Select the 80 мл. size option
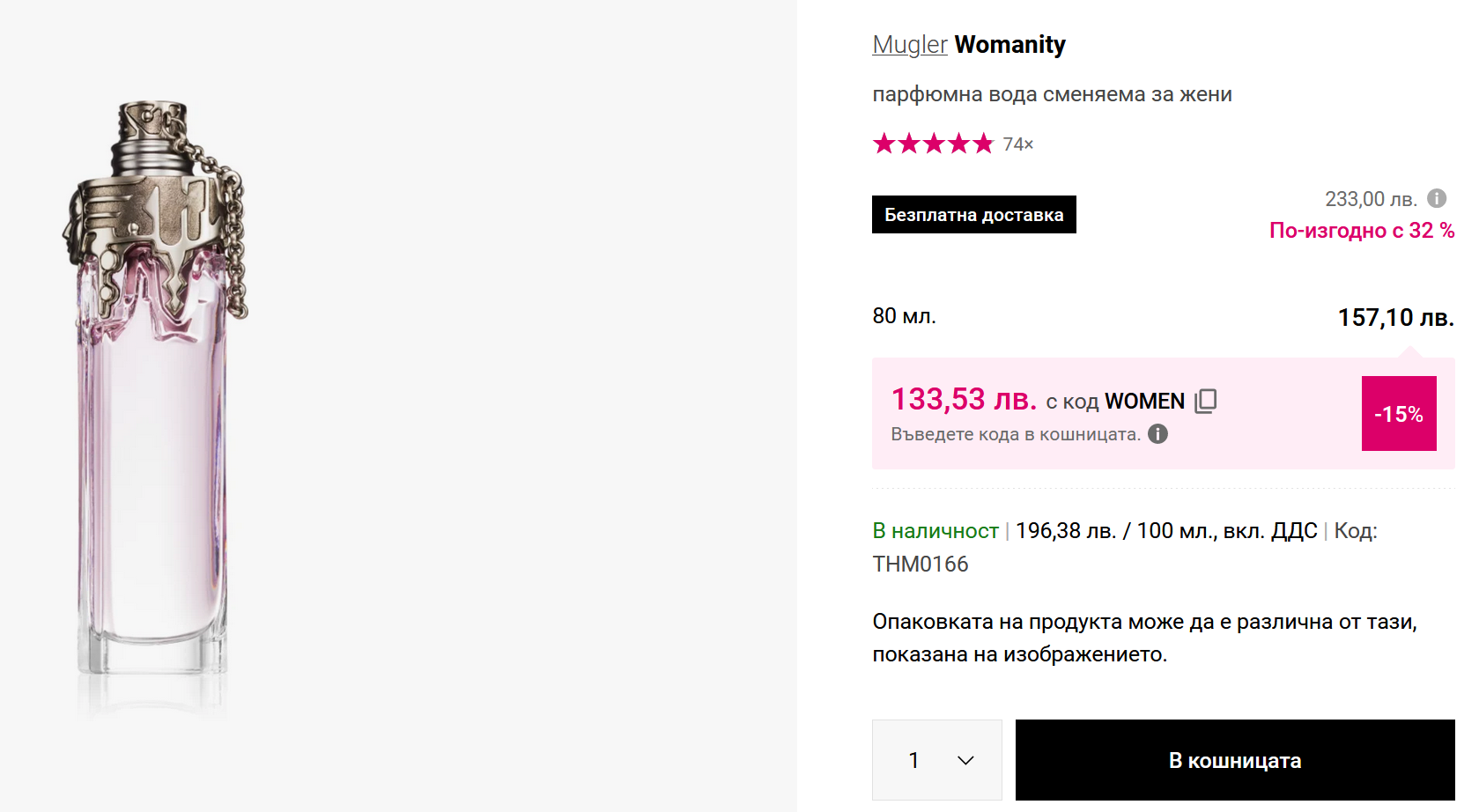Screen dimensions: 1479x812 (x=904, y=316)
